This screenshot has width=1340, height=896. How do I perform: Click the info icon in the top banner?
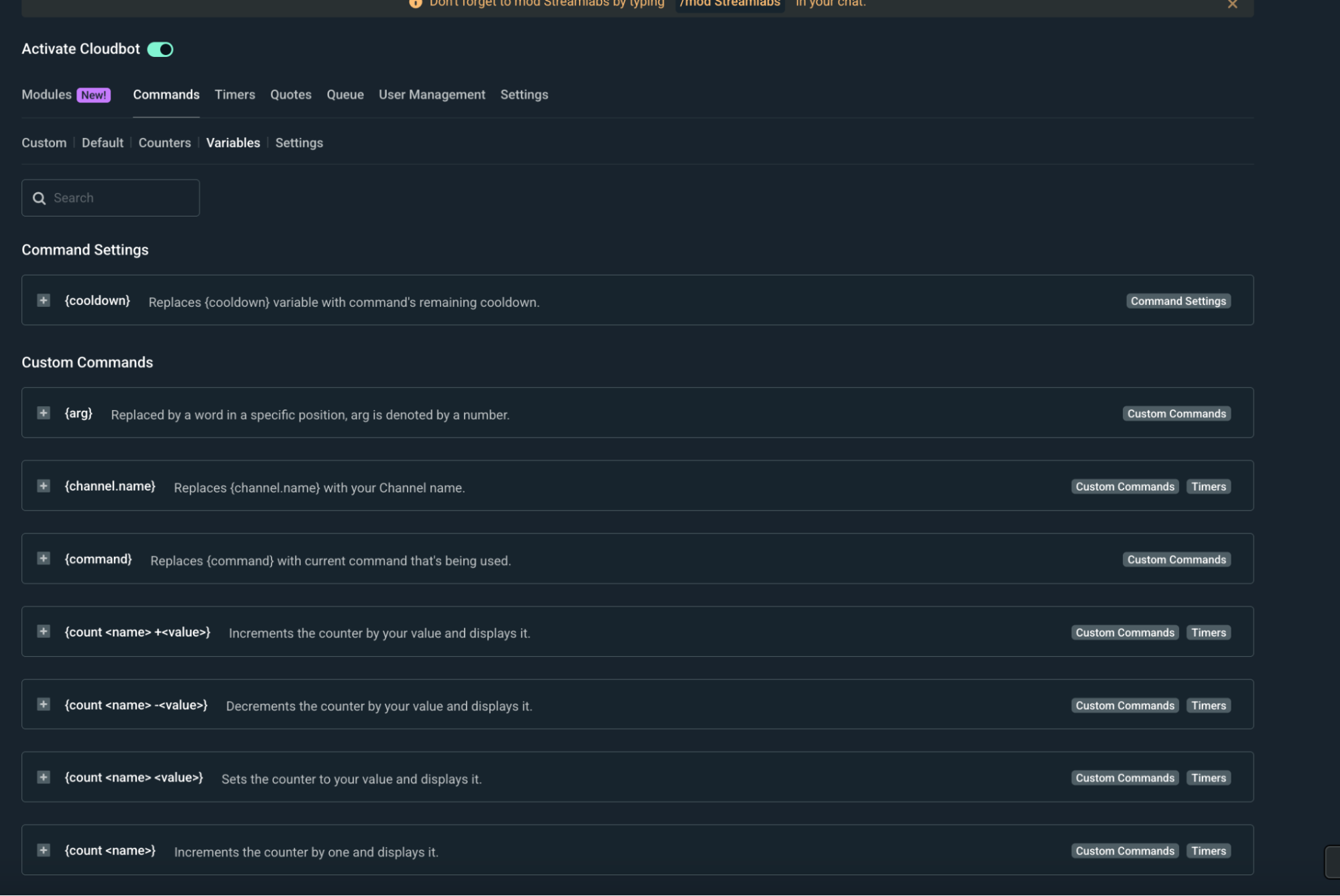415,3
